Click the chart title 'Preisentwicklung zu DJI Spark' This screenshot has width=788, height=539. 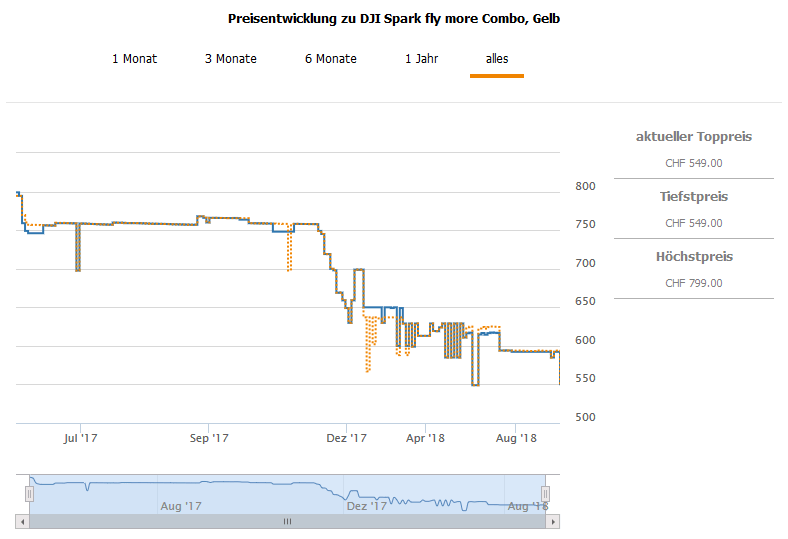394,19
